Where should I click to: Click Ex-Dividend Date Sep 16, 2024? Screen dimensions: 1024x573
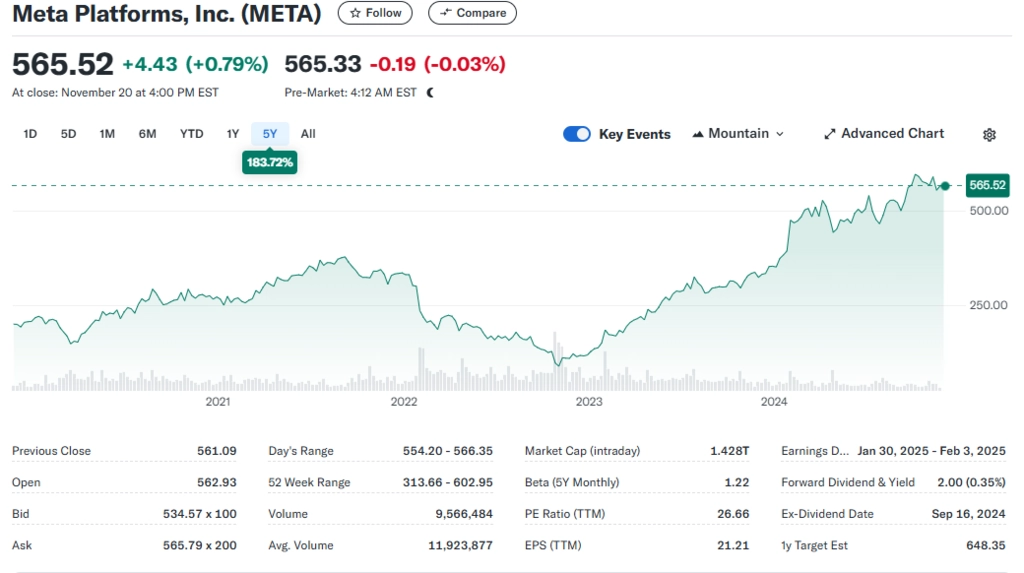[x=968, y=514]
